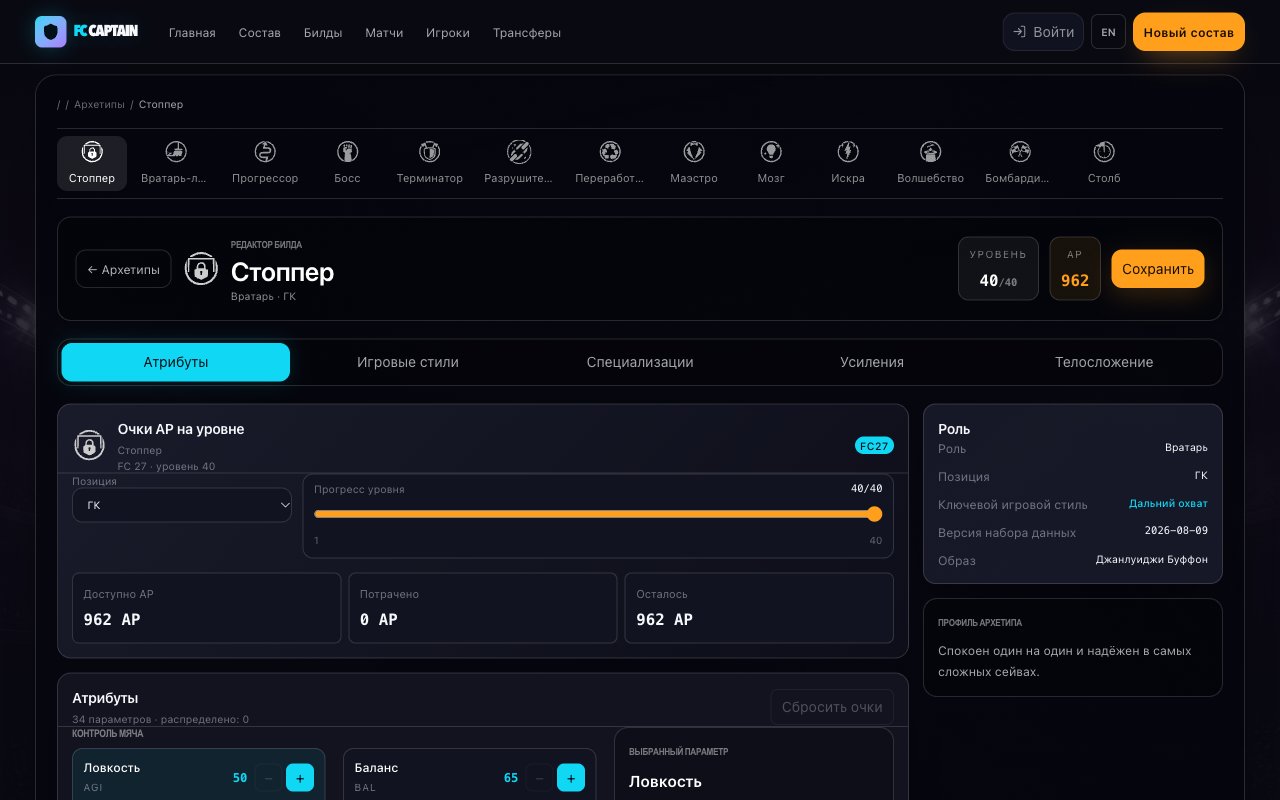The image size is (1280, 800).
Task: Open the Состав menu item
Action: (260, 33)
